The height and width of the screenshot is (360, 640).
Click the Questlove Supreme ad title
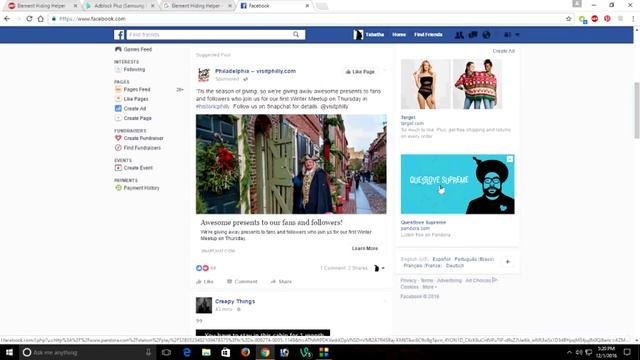(x=423, y=222)
